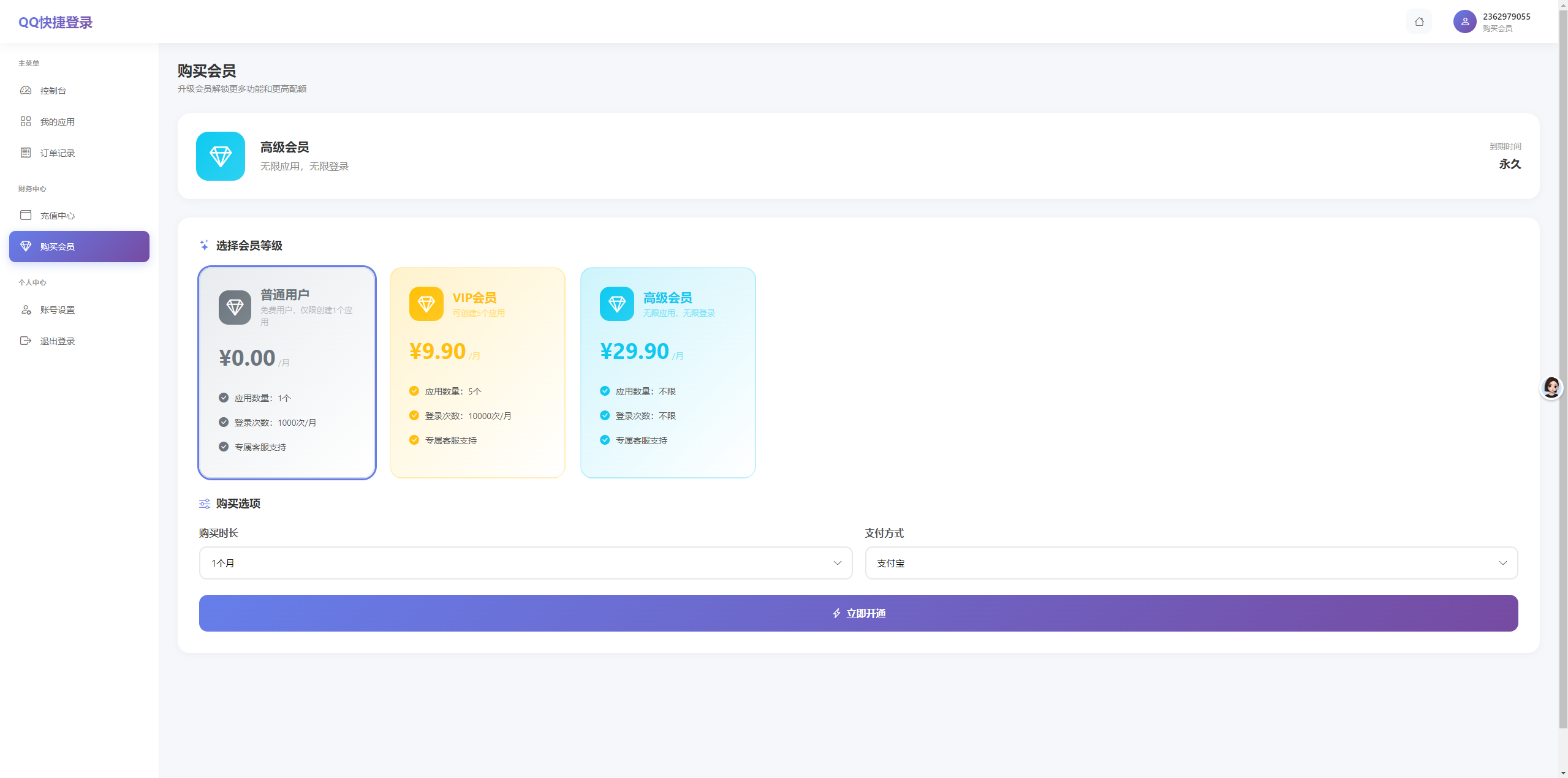Click the QQ快捷登录 logo link

(x=55, y=23)
